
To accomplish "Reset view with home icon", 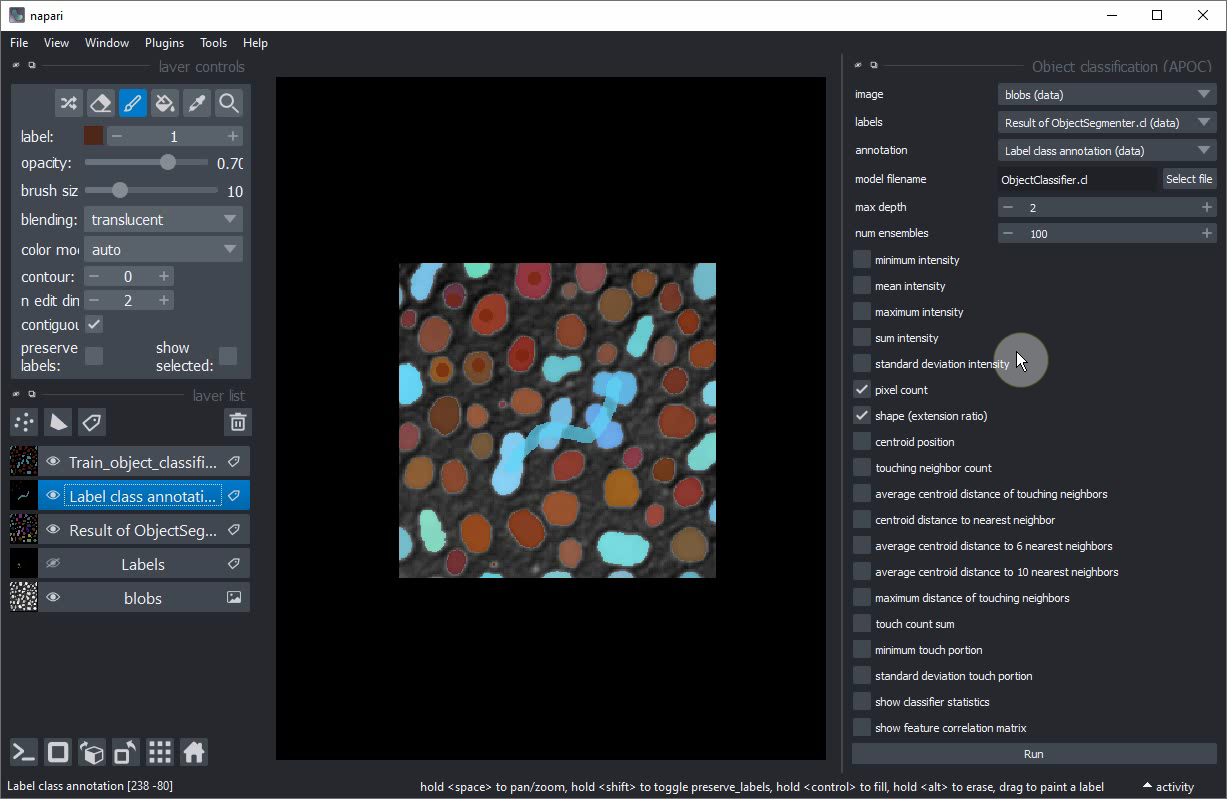I will click(194, 752).
